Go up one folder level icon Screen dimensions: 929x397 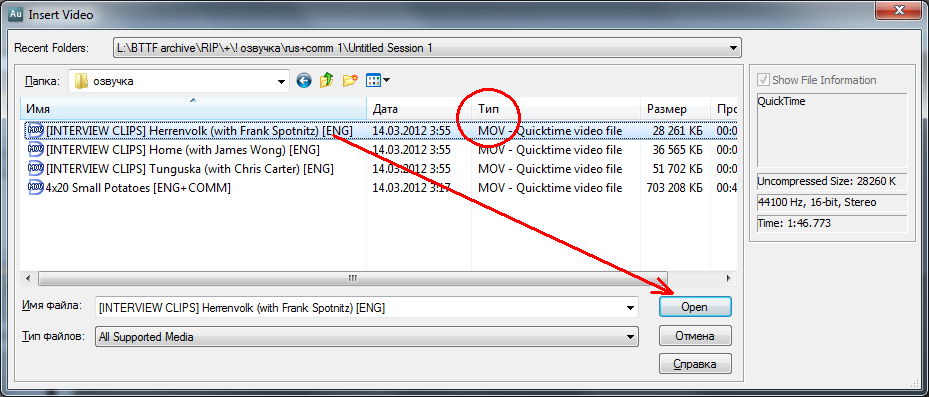coord(326,81)
